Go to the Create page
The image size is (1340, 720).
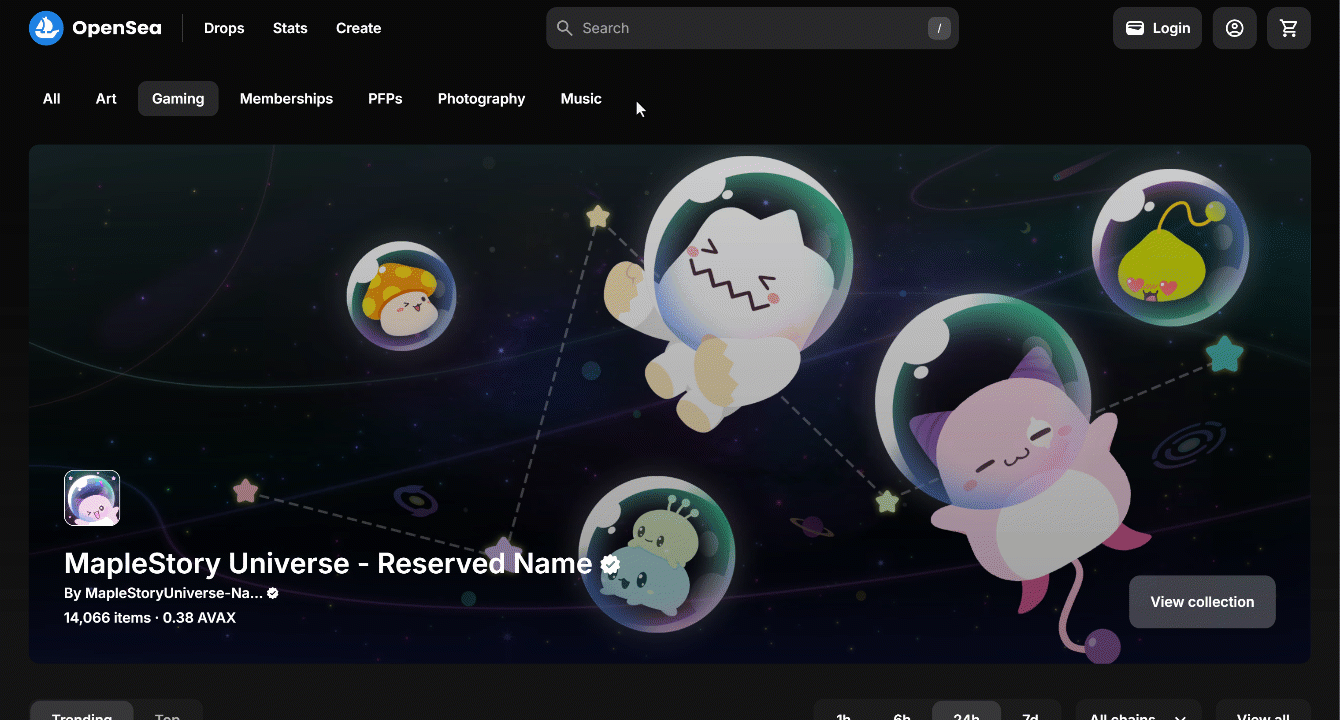pyautogui.click(x=358, y=28)
